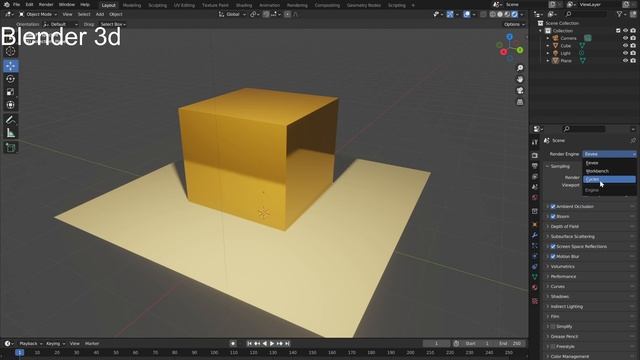Switch to the Modeling workspace tab
The image size is (640, 360).
coord(132,5)
